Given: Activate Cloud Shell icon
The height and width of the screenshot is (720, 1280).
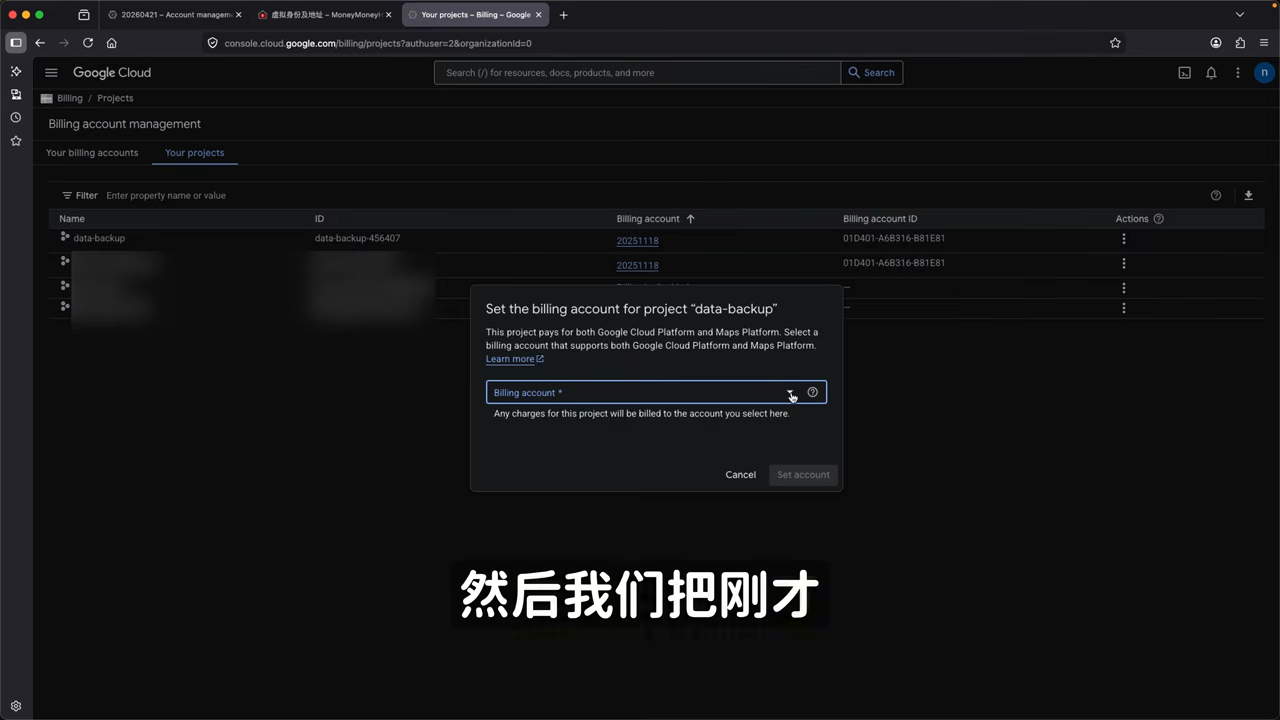Looking at the screenshot, I should pyautogui.click(x=1184, y=73).
